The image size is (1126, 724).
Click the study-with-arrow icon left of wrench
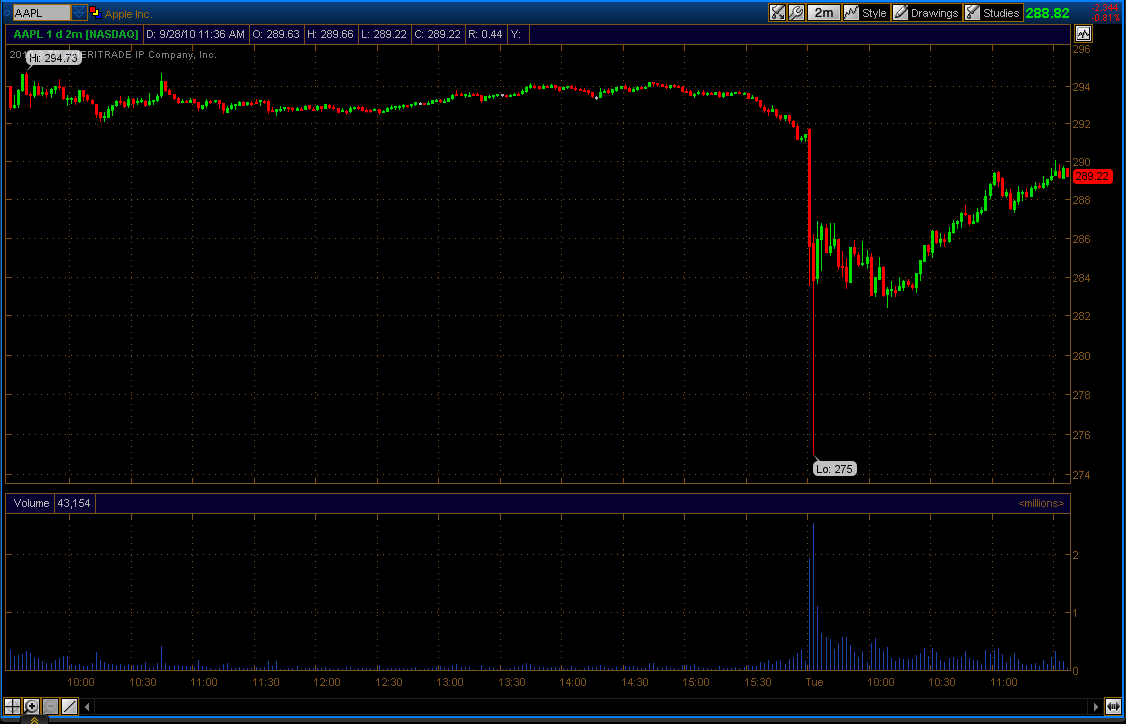click(x=777, y=12)
